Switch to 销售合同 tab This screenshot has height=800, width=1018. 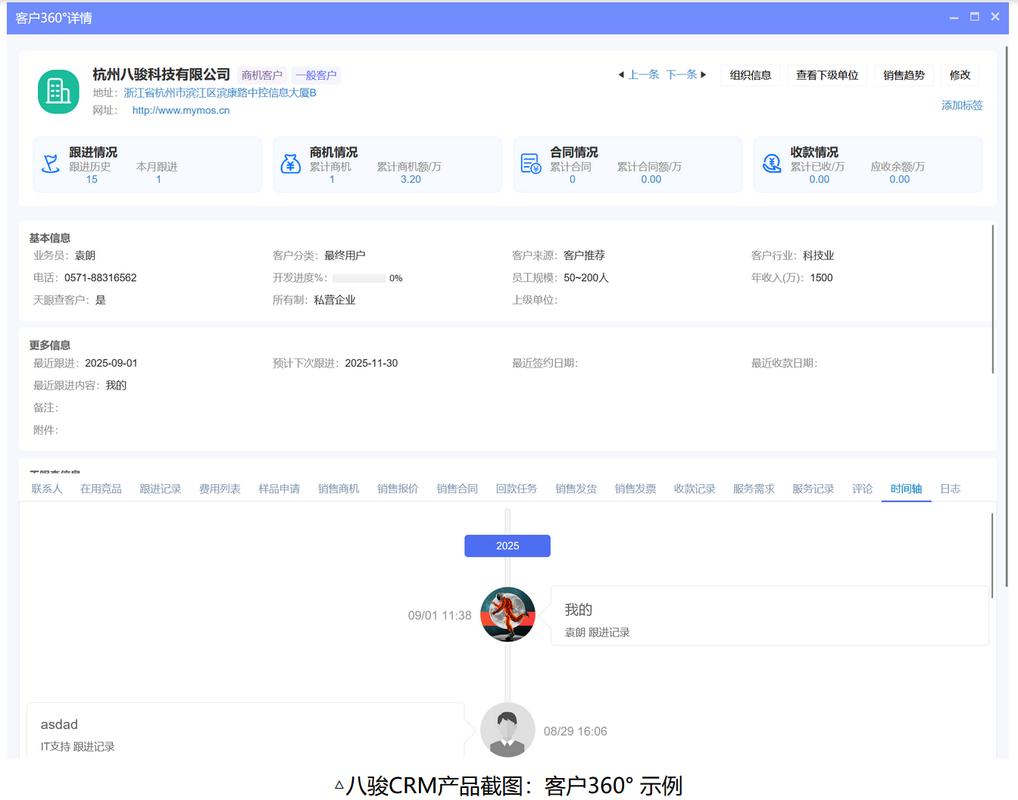click(457, 488)
